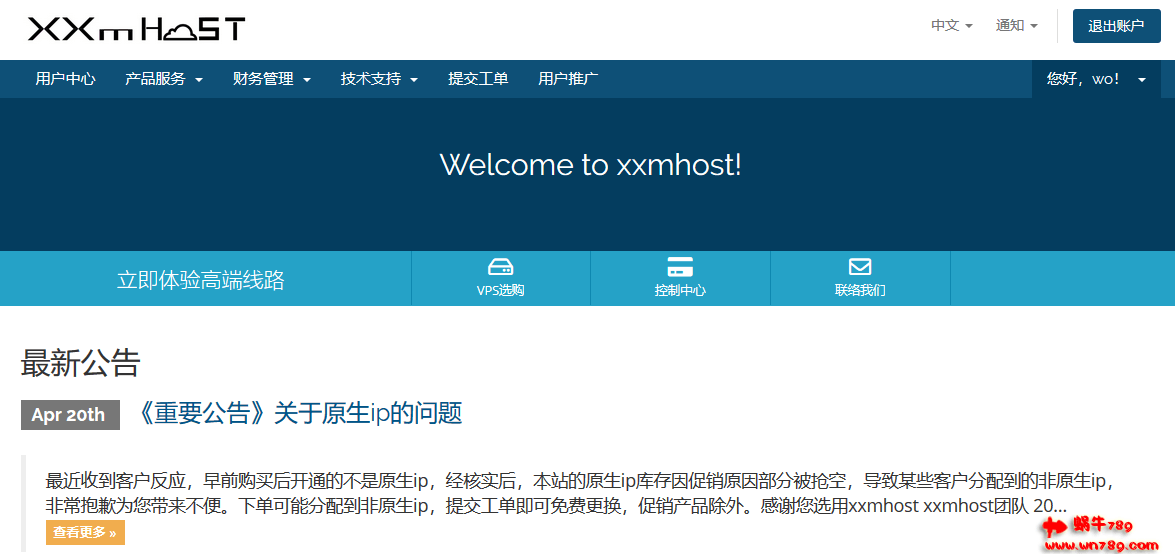Open the 《重要公告》关于原生ip的问题 announcement

pyautogui.click(x=298, y=414)
